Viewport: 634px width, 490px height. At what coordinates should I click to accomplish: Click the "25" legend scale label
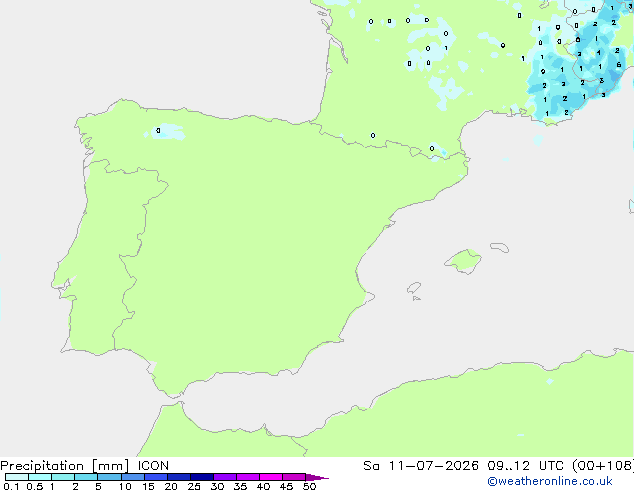pos(194,486)
